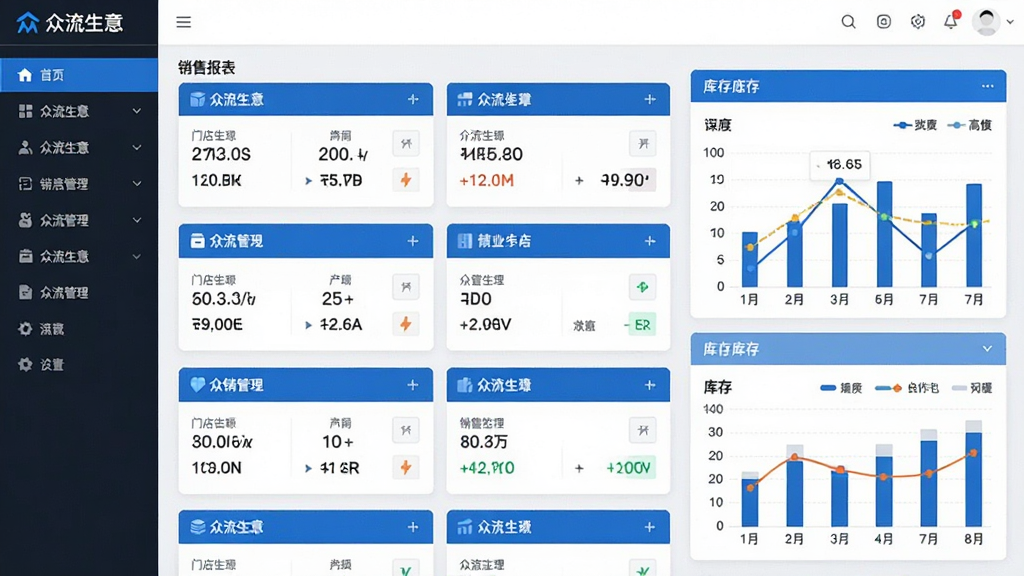The height and width of the screenshot is (576, 1024).
Task: Click the 3月 bar under the 16.65 tooltip
Action: [x=839, y=245]
